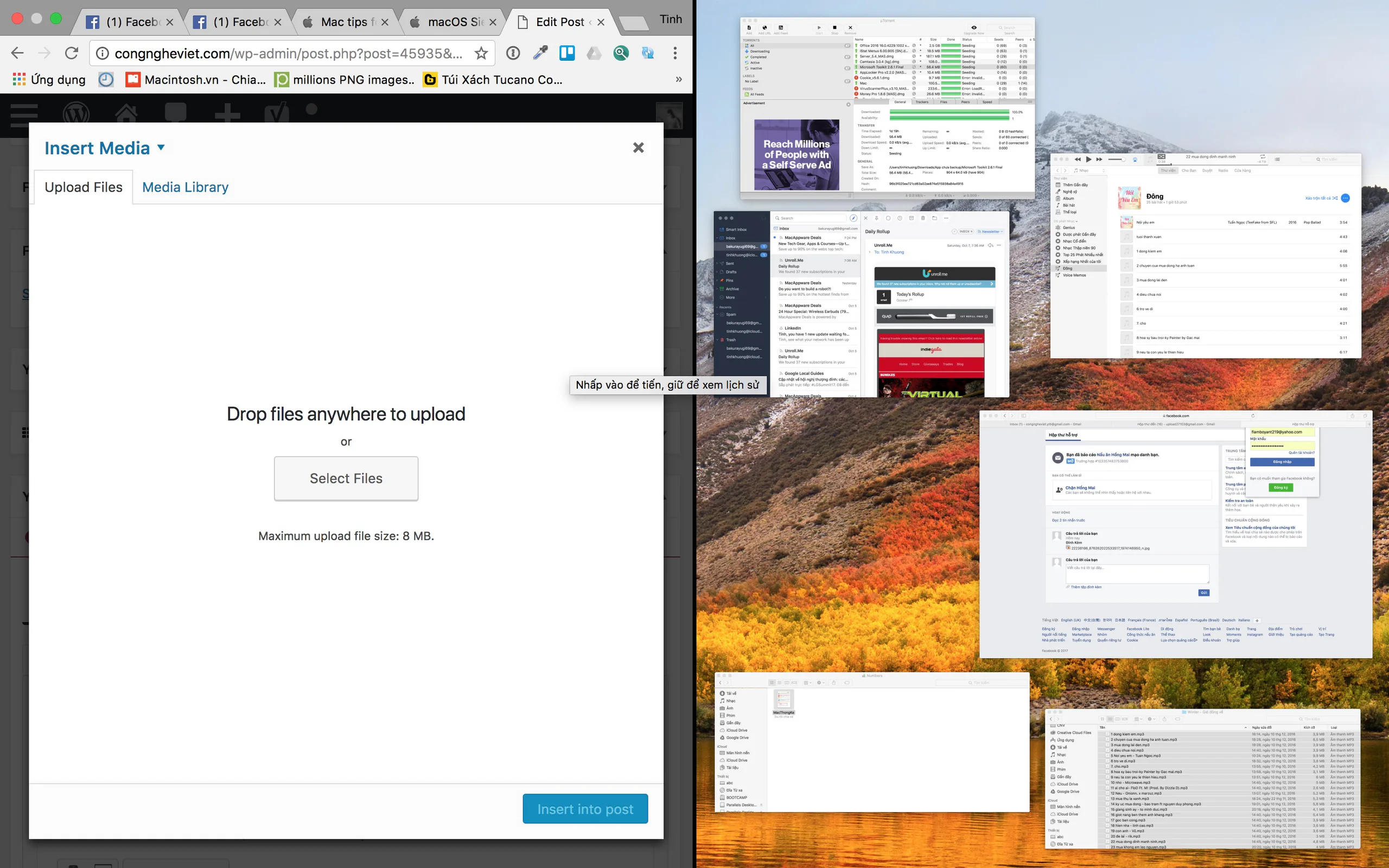The width and height of the screenshot is (1389, 868).
Task: Open the Chrome profile button Tinh
Action: point(671,20)
